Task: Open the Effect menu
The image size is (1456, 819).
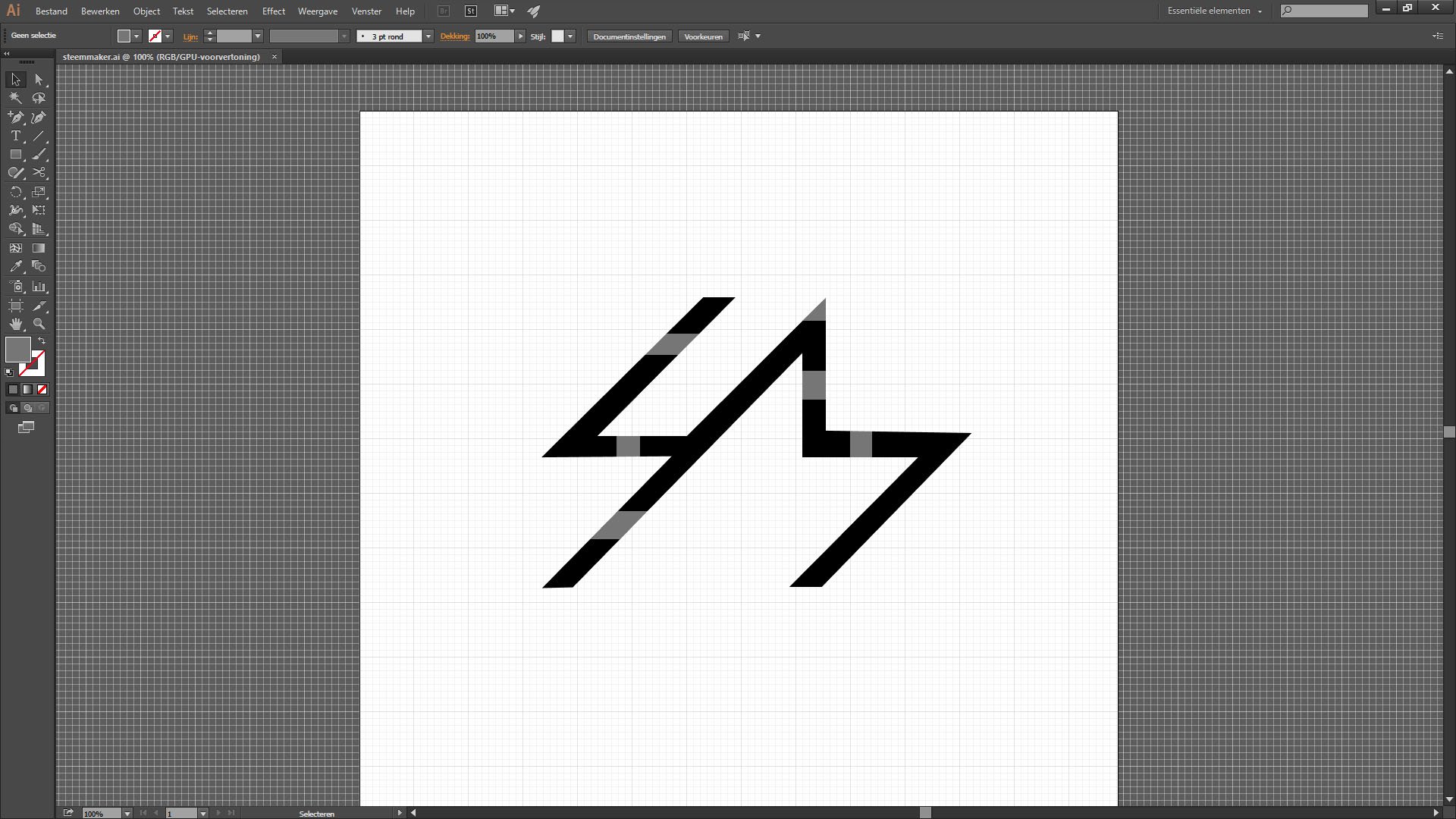Action: pos(273,11)
